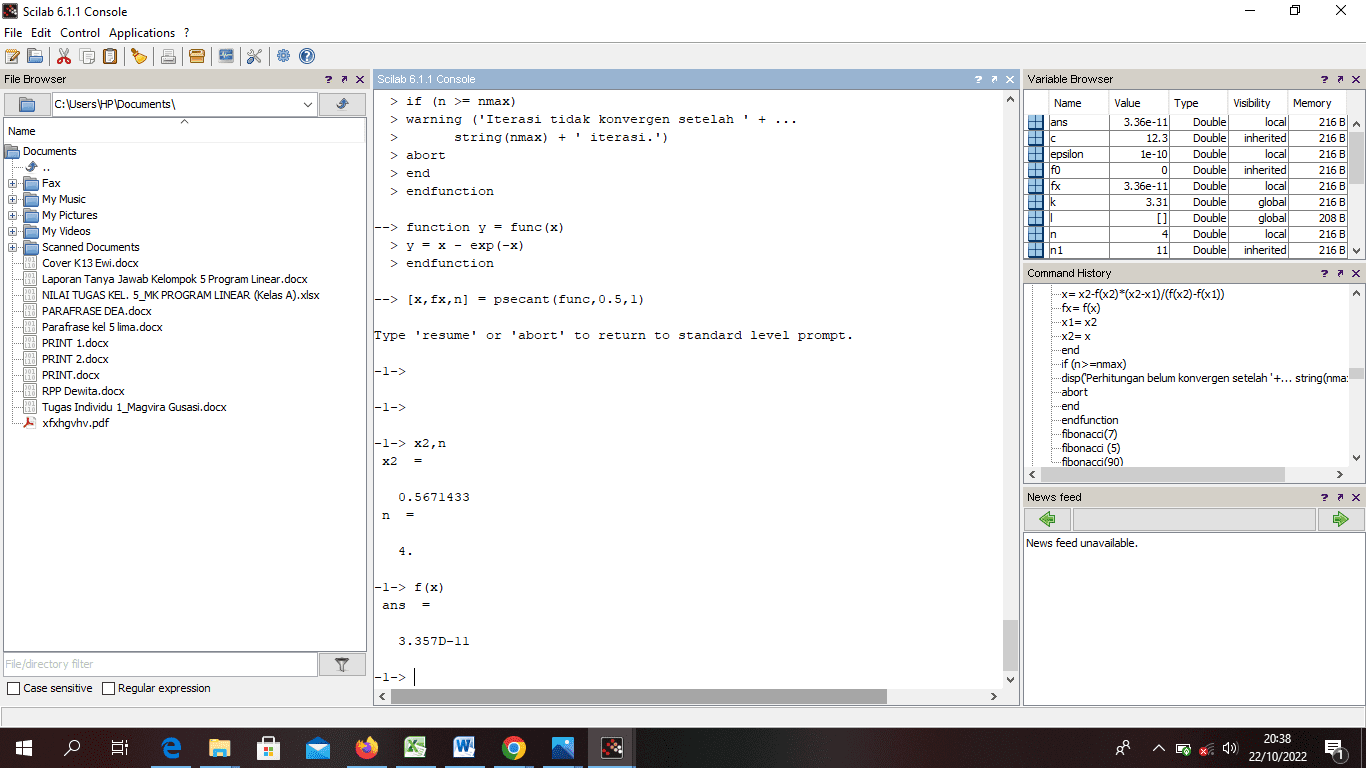Undock the File Browser panel
The image size is (1366, 768).
pos(344,79)
